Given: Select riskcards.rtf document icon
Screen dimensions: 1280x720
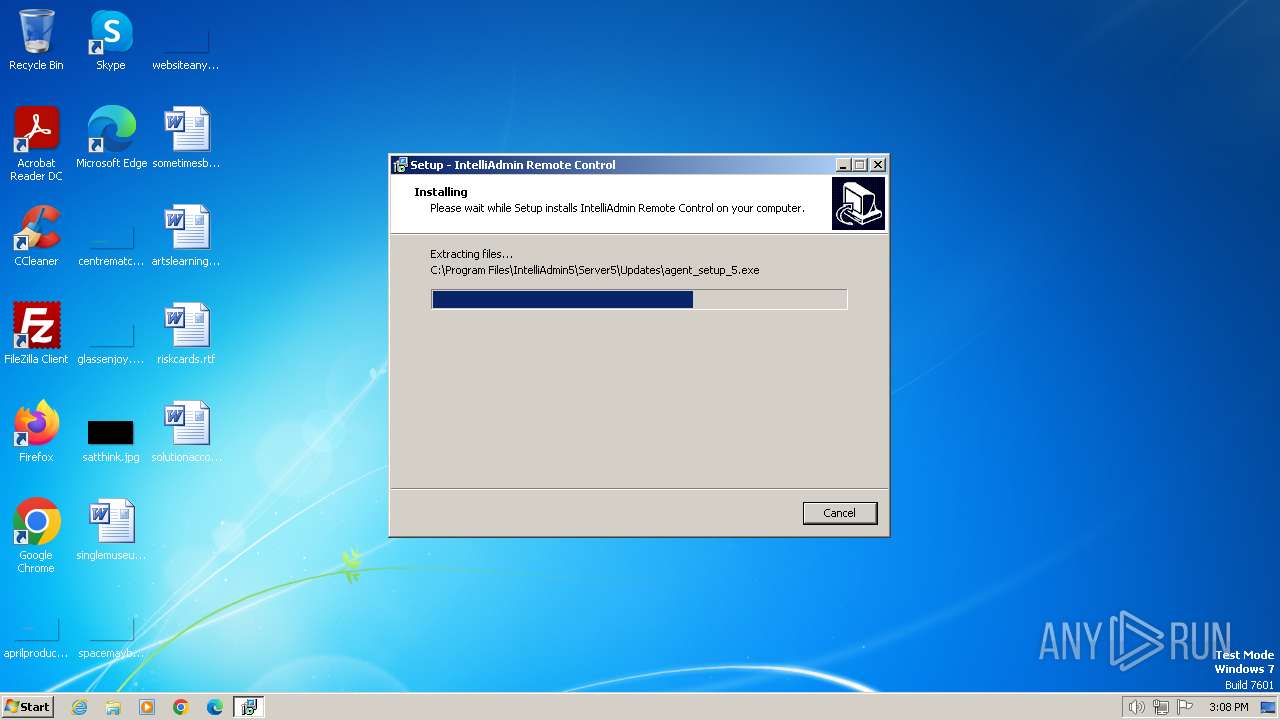Looking at the screenshot, I should 186,334.
